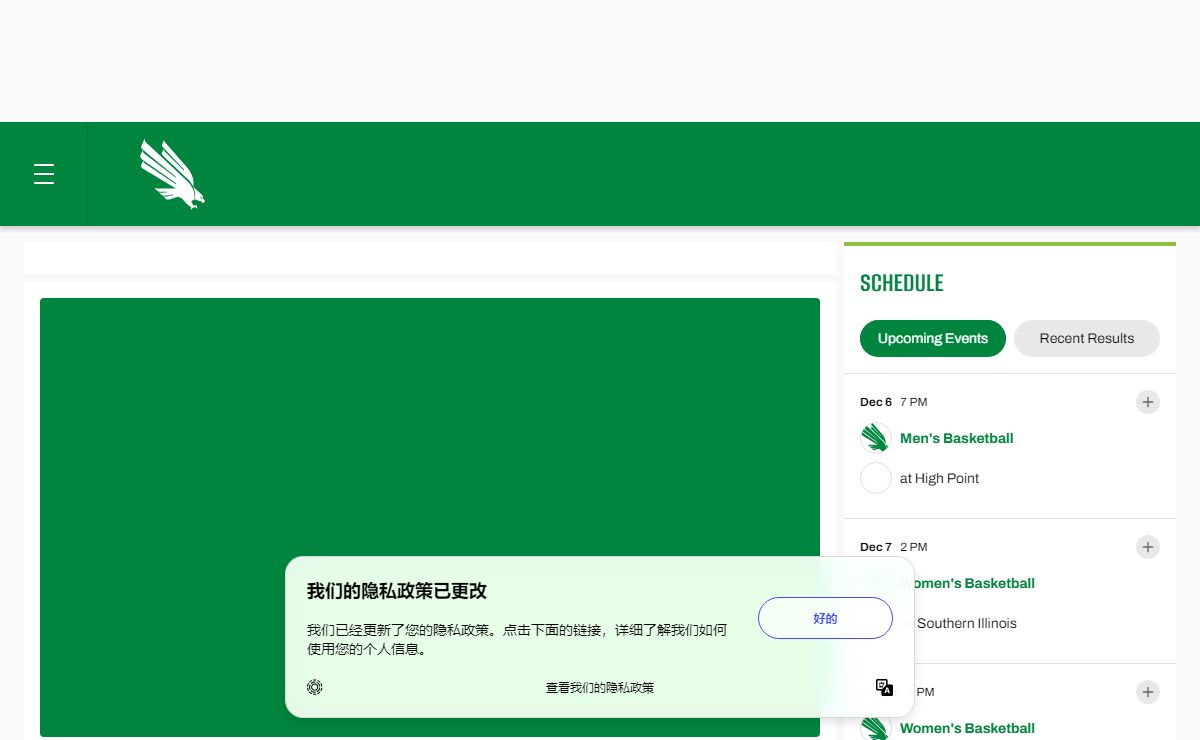
Task: Click the Southern Illinois opponent text
Action: click(967, 623)
